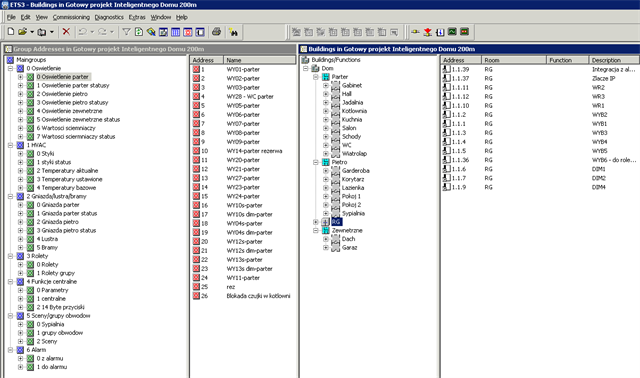The image size is (640, 378).
Task: Select device 1.1.36 row
Action: pos(540,160)
